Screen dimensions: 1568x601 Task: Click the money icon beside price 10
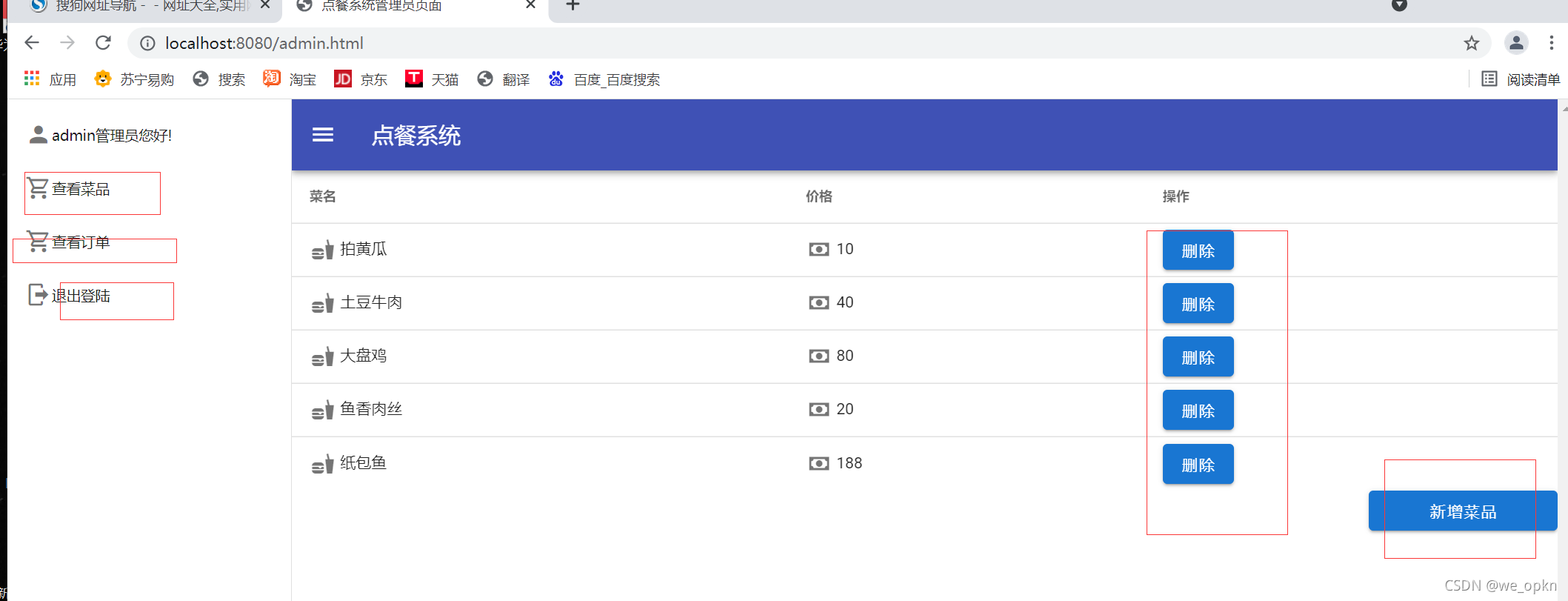(819, 249)
